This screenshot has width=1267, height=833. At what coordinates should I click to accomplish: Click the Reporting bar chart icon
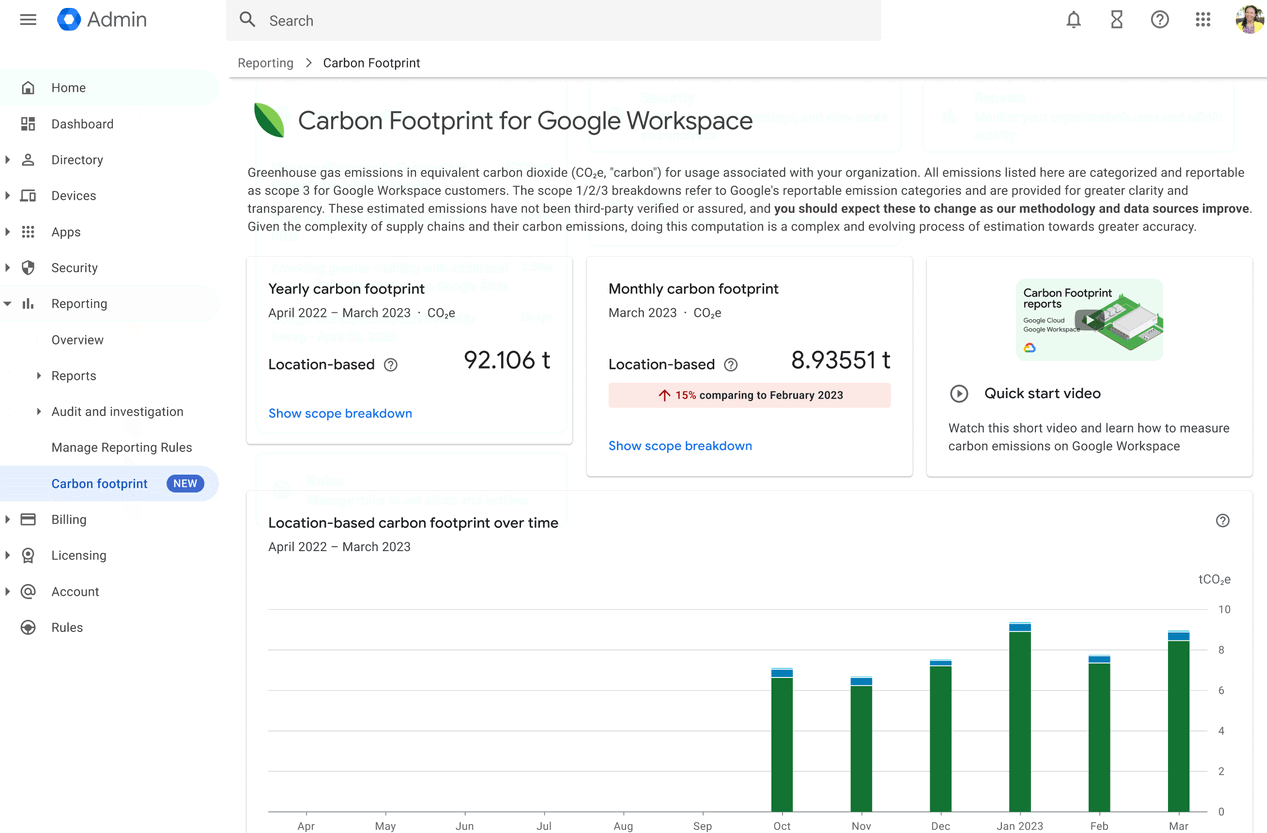[28, 304]
